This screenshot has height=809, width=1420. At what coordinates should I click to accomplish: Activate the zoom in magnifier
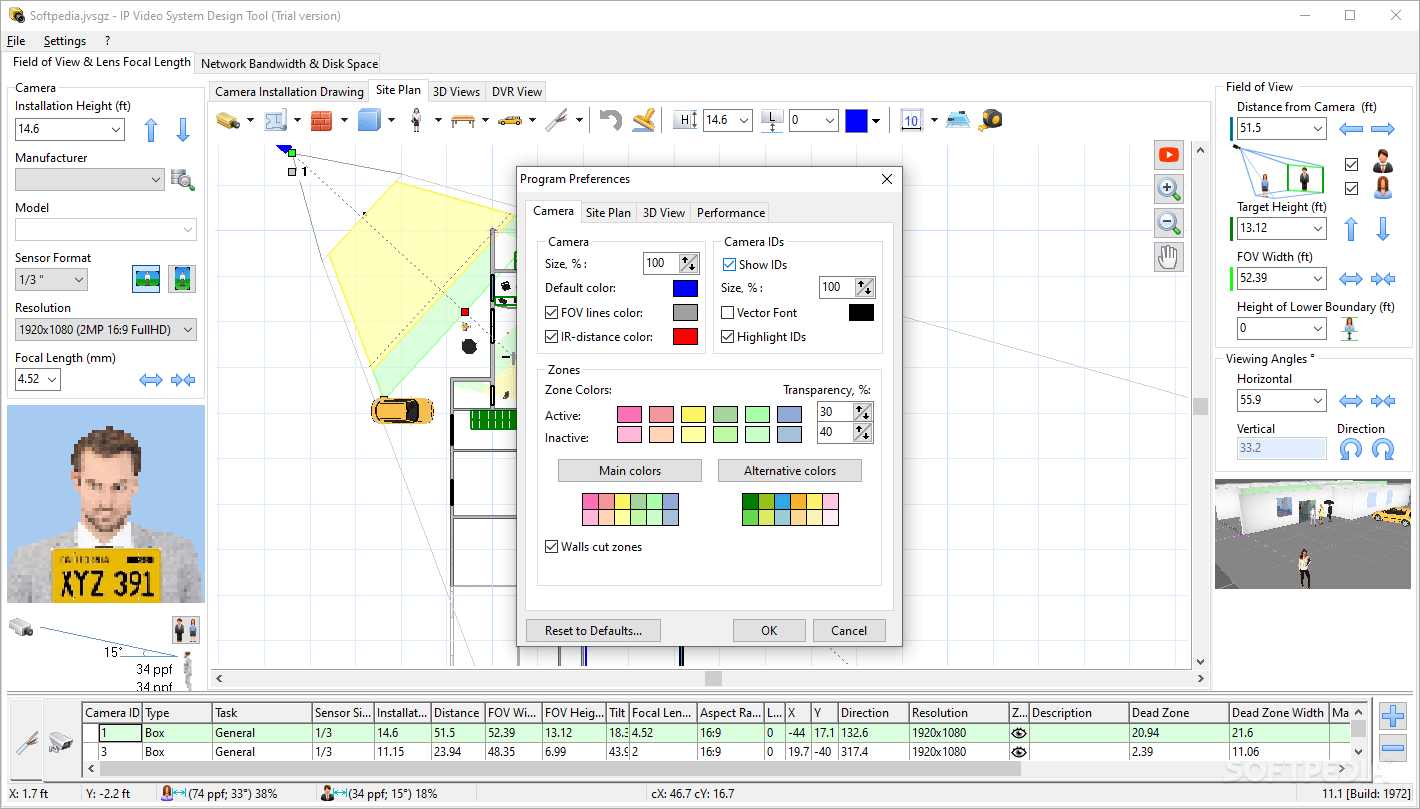point(1168,189)
